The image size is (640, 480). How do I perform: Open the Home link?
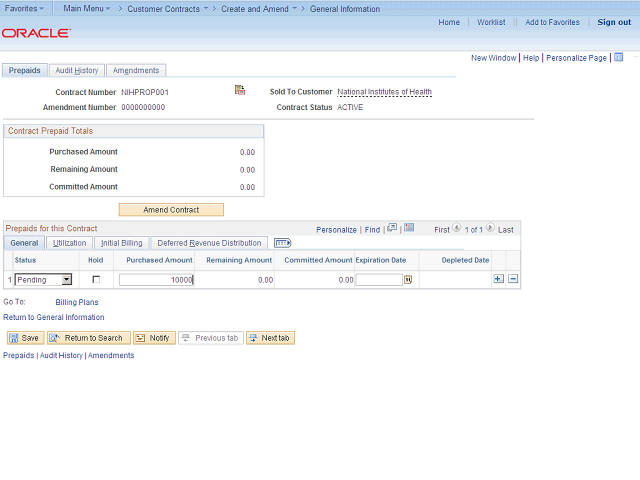point(449,22)
